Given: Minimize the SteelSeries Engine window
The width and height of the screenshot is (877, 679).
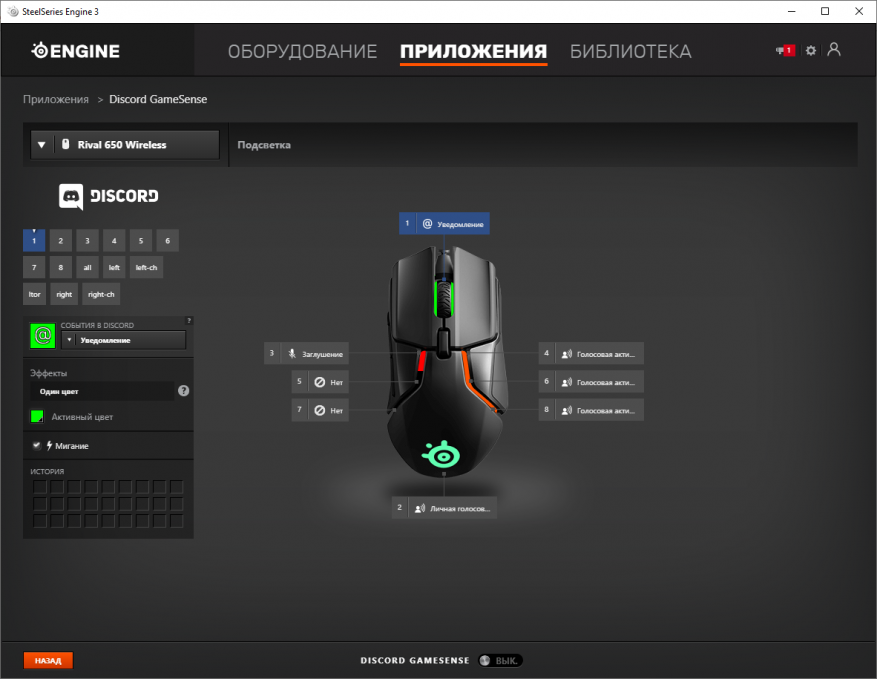Looking at the screenshot, I should tap(791, 11).
